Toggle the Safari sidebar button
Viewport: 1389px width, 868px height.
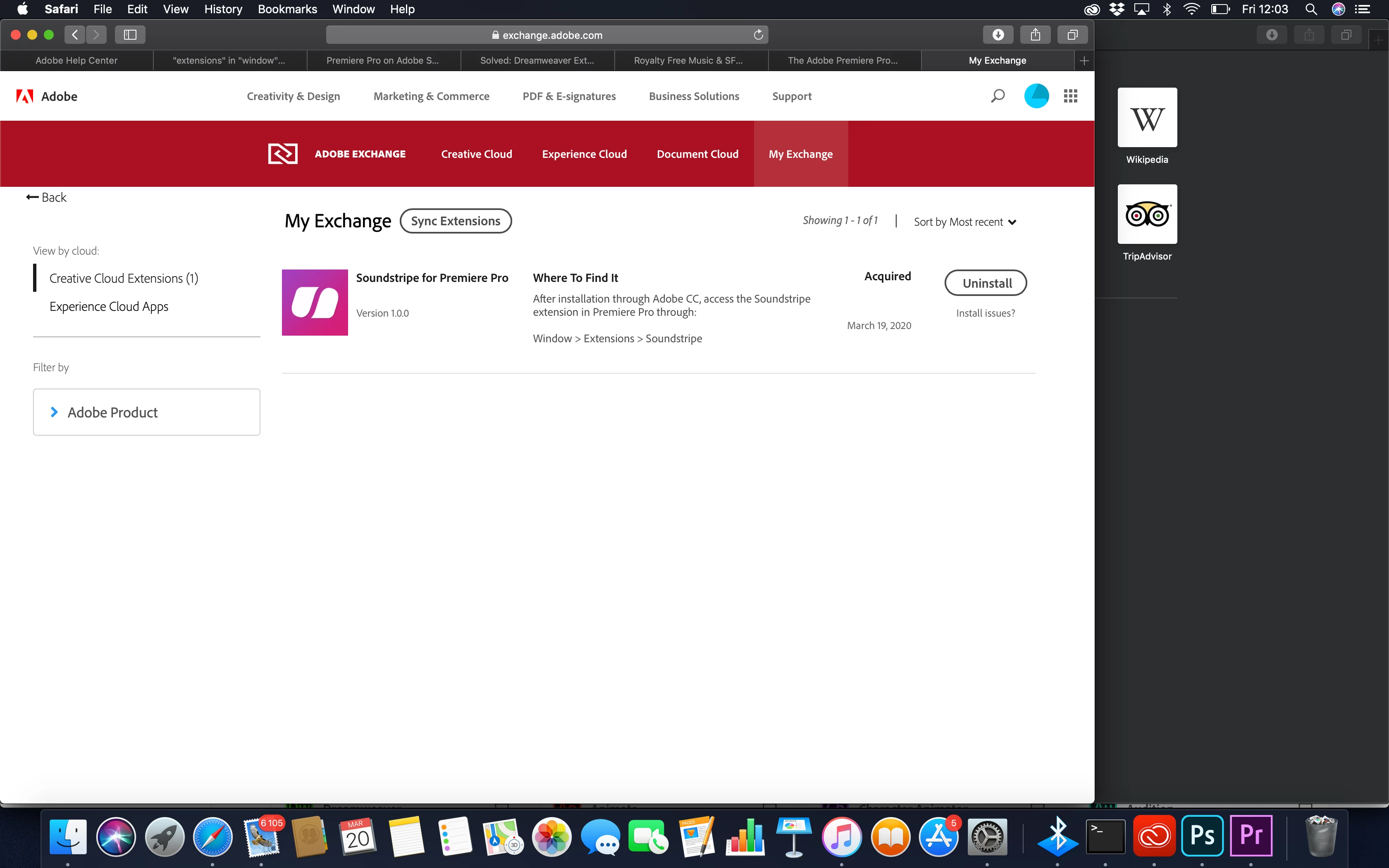130,35
